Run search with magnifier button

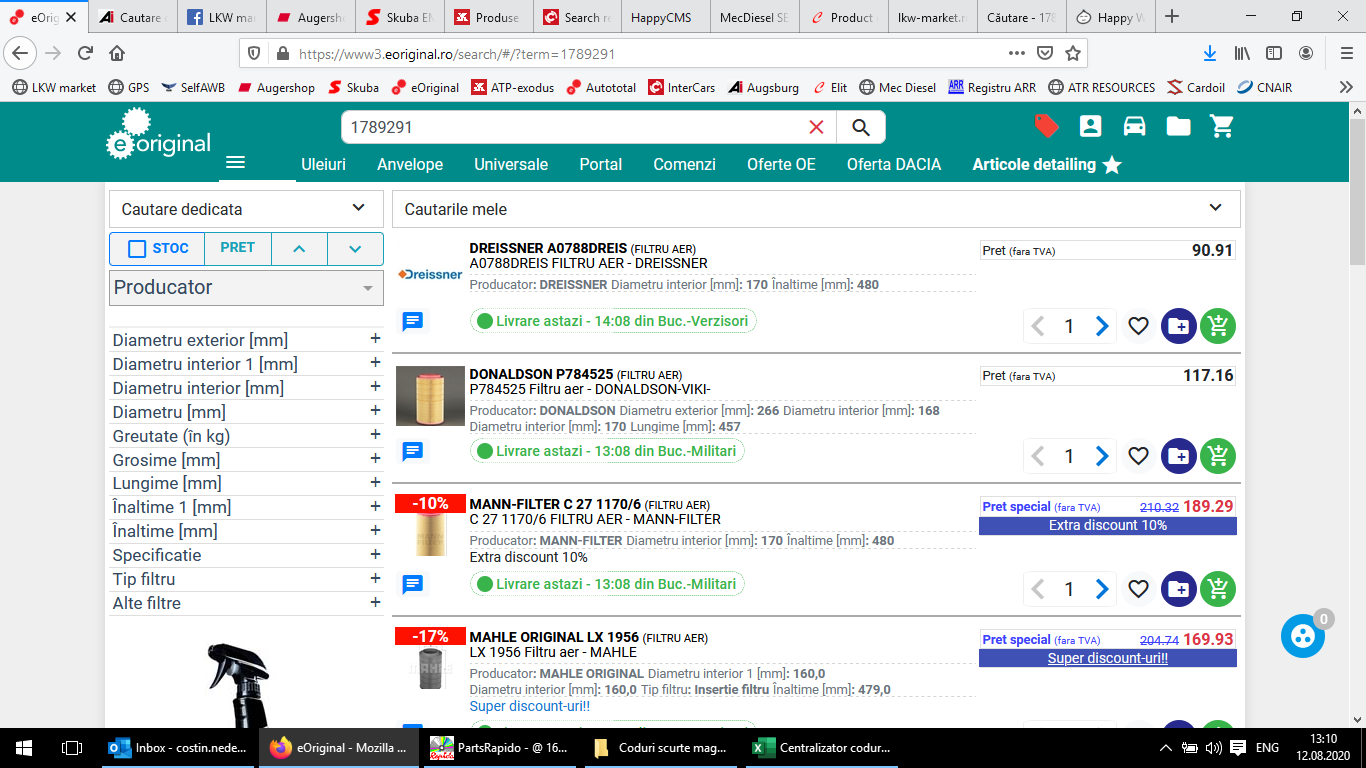(860, 127)
